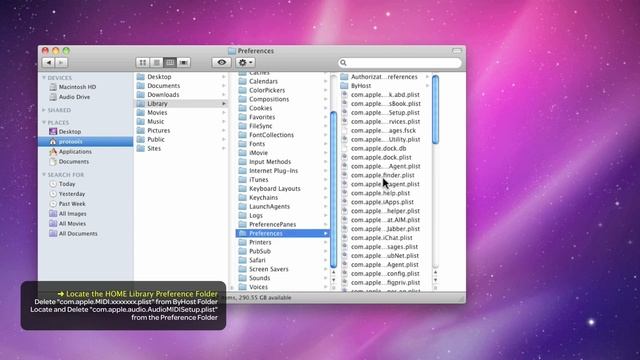The width and height of the screenshot is (640, 360).
Task: Switch to list view
Action: pos(156,62)
